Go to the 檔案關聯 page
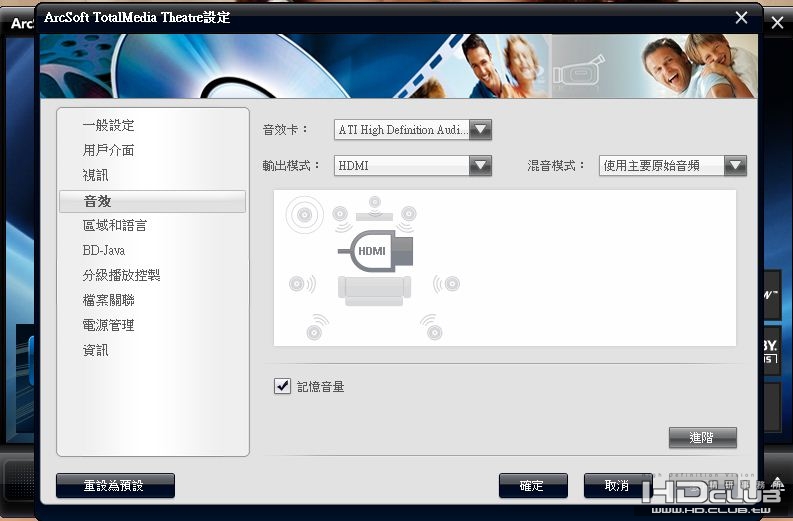The width and height of the screenshot is (793, 521). [108, 300]
